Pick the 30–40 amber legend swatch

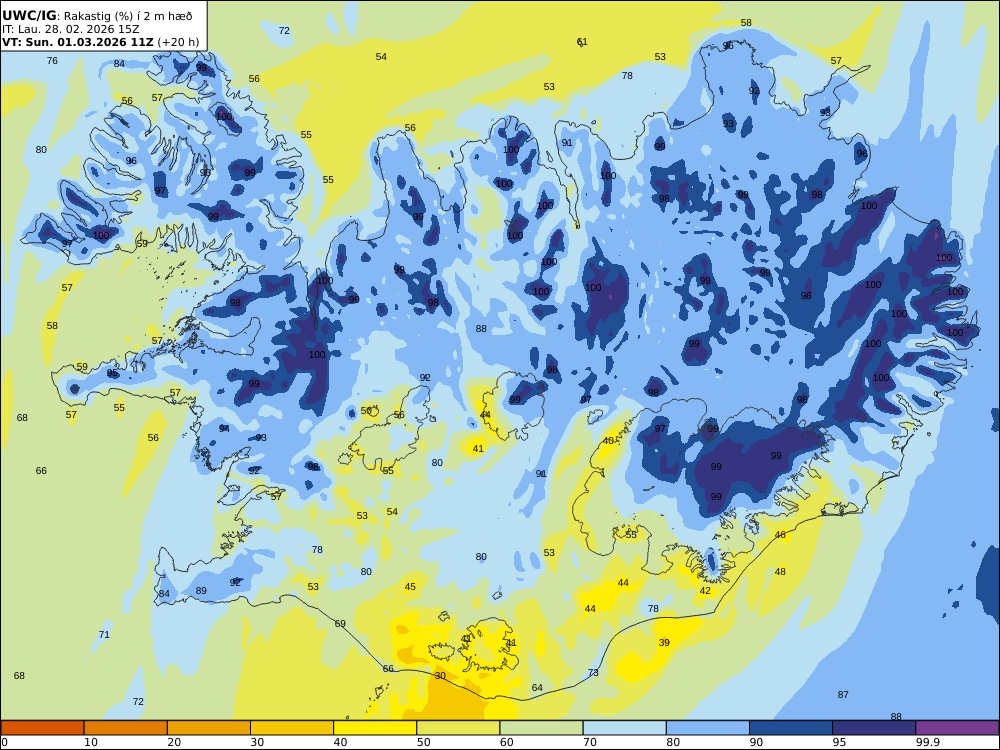point(292,728)
